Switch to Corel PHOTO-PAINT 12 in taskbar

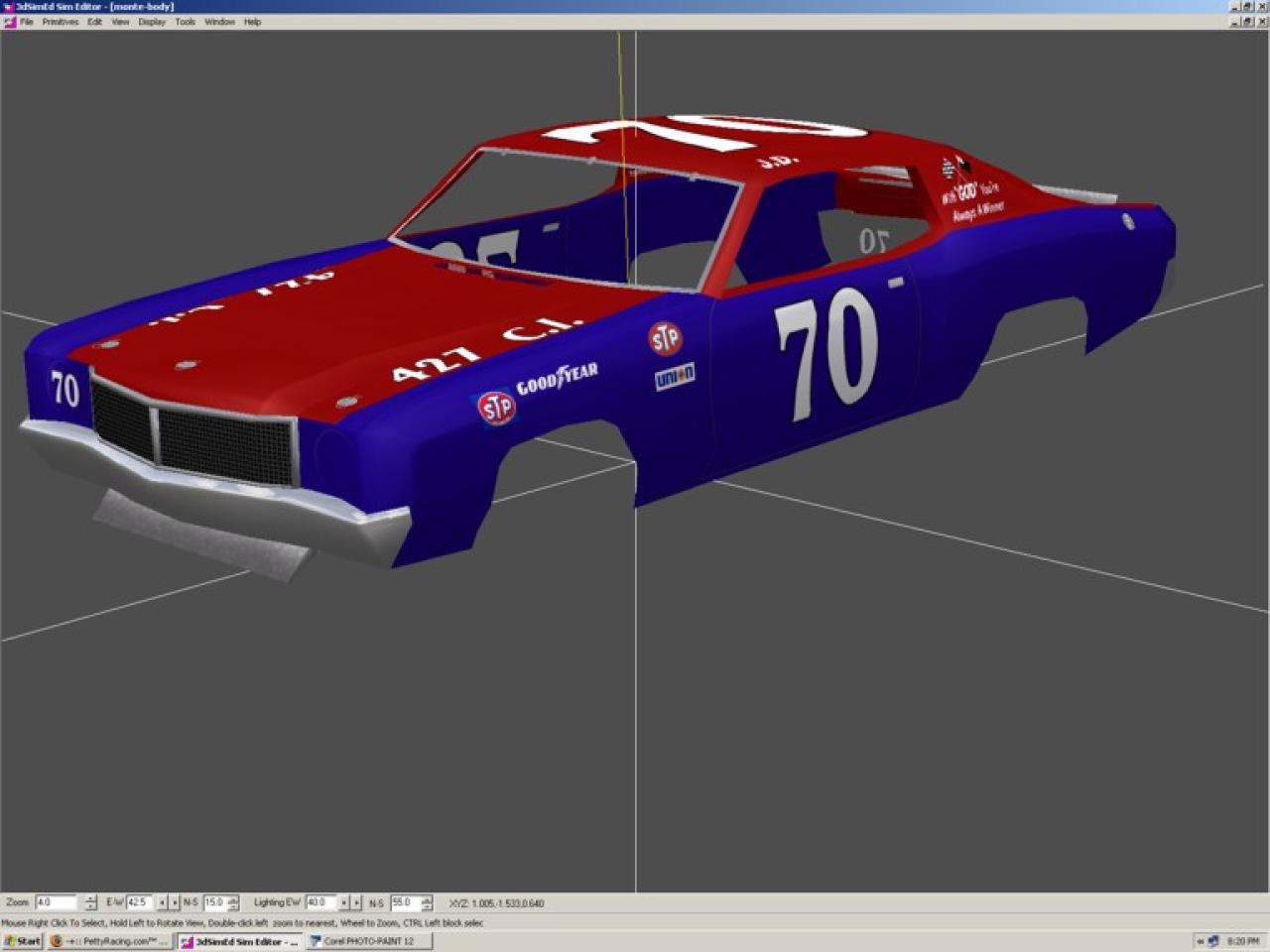(x=369, y=941)
